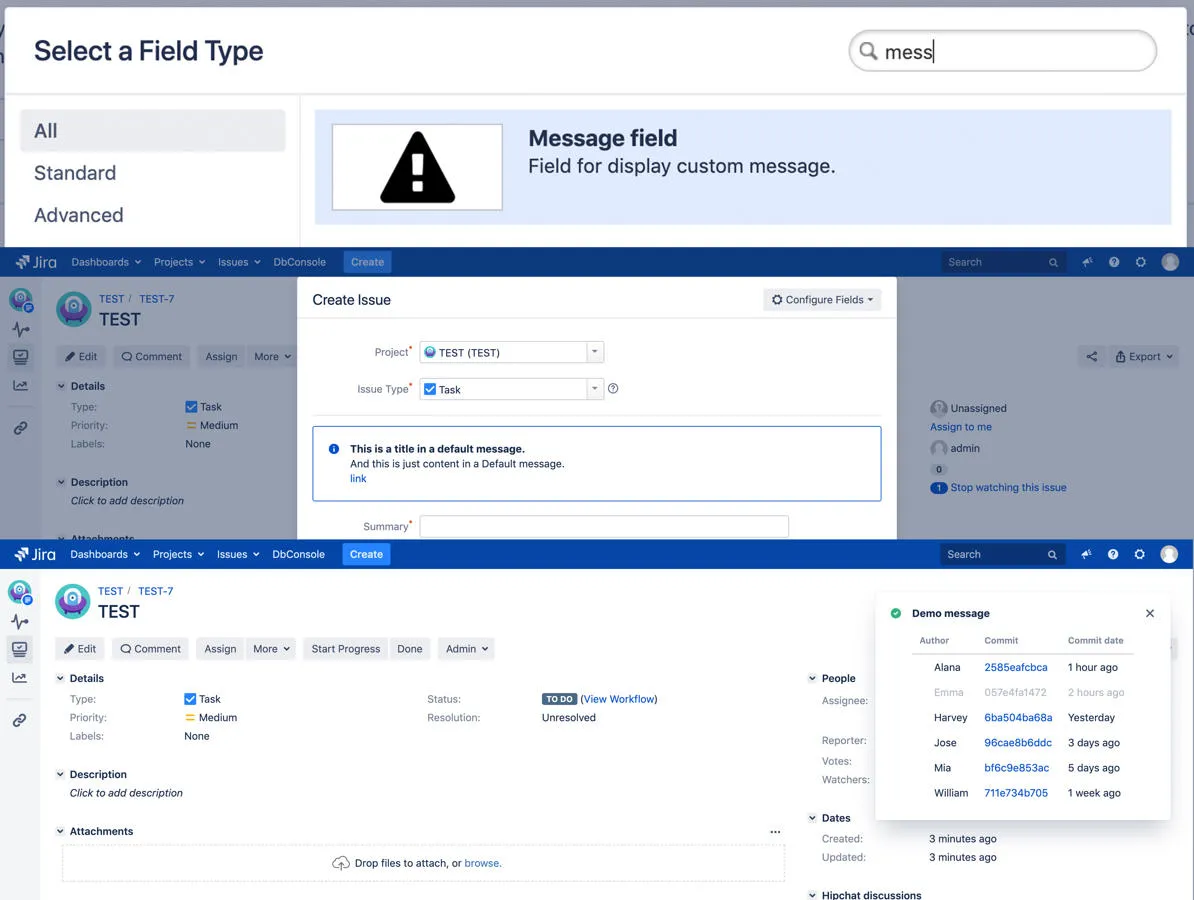Open Dashboards menu in the bottom header
The image size is (1194, 900).
[105, 554]
